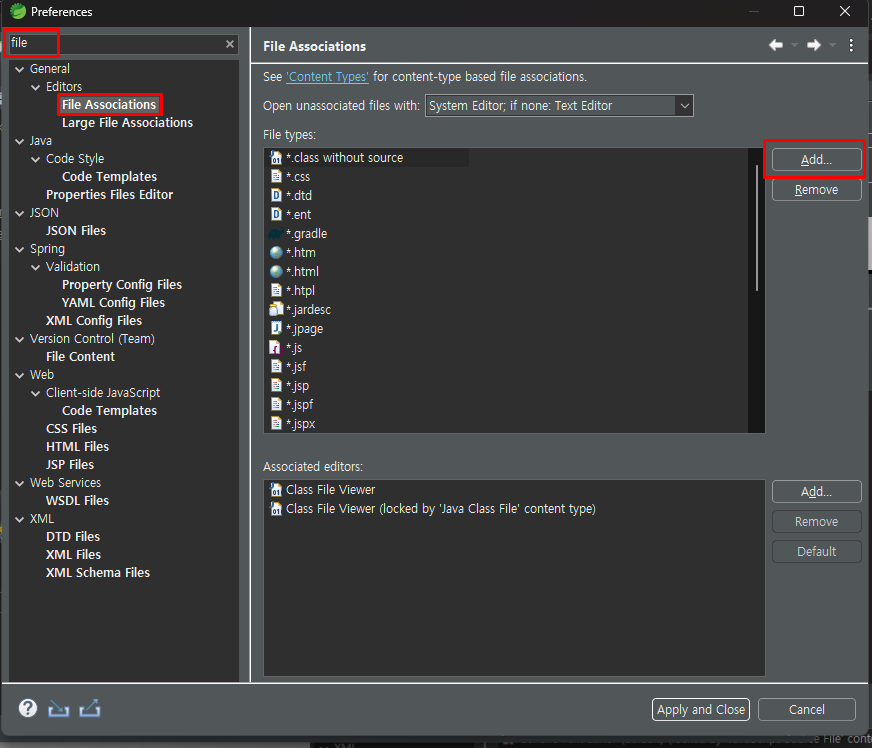
Task: Collapse the Client-side JavaScript node
Action: (36, 393)
